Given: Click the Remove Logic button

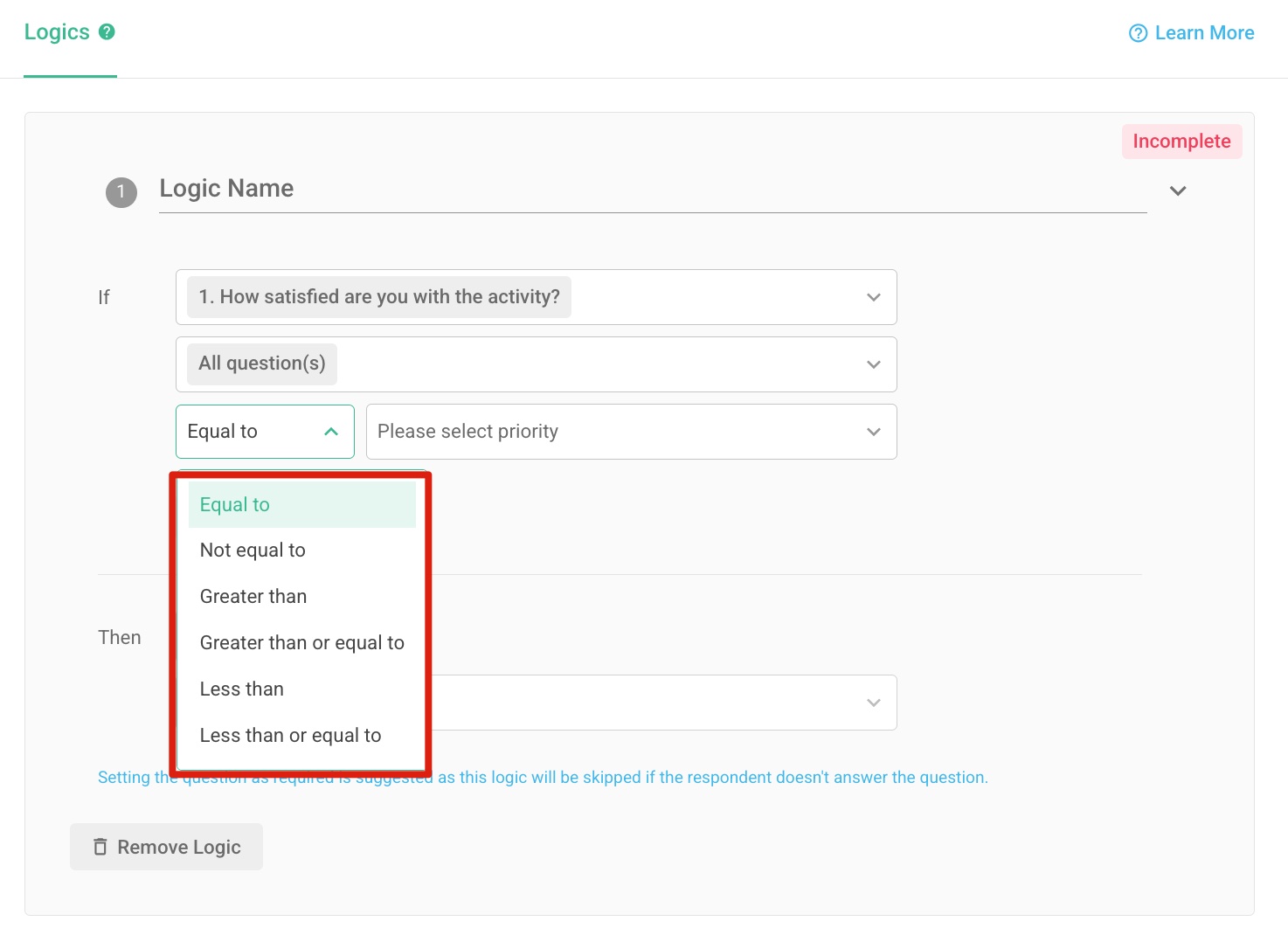Looking at the screenshot, I should 166,846.
